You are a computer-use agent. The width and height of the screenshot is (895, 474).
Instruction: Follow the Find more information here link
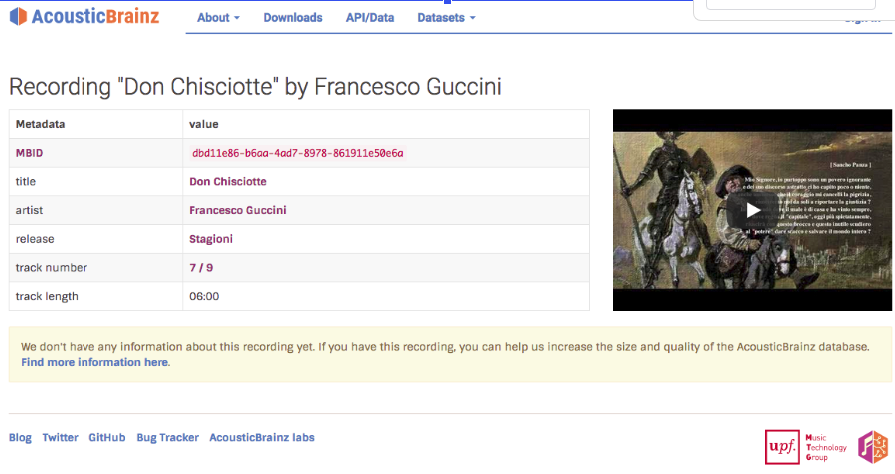[95, 362]
